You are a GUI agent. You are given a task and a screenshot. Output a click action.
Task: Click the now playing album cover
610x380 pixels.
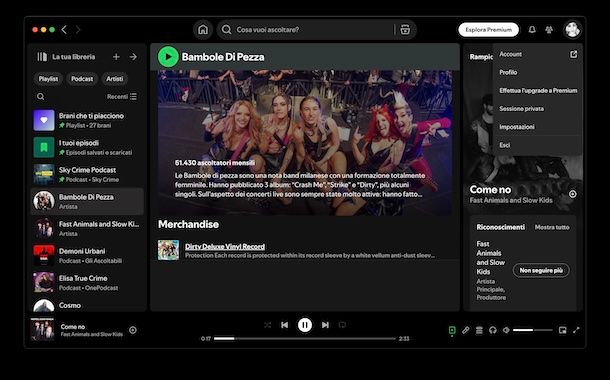pyautogui.click(x=42, y=330)
